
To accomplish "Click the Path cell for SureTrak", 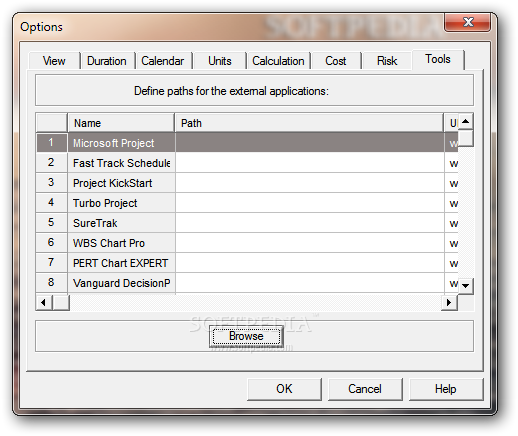I will (x=310, y=223).
